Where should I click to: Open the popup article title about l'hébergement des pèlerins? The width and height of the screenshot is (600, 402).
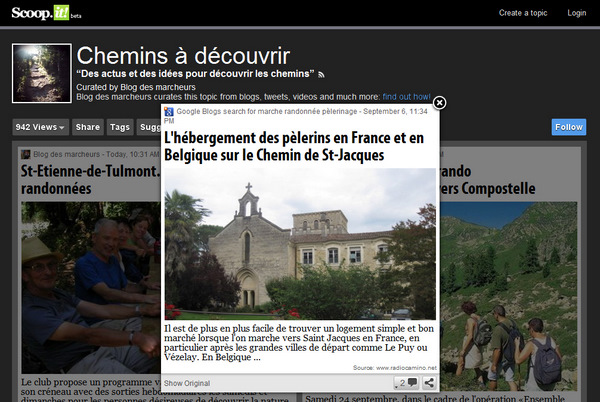[x=294, y=146]
